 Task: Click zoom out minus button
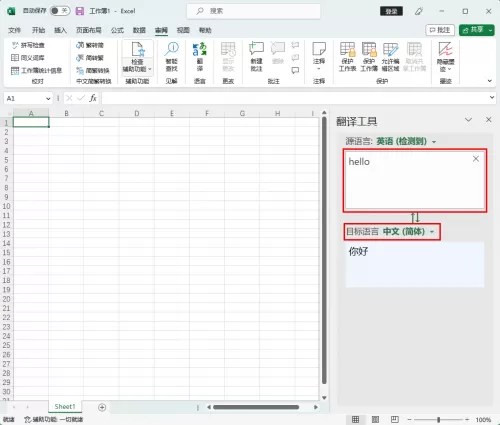[409, 419]
